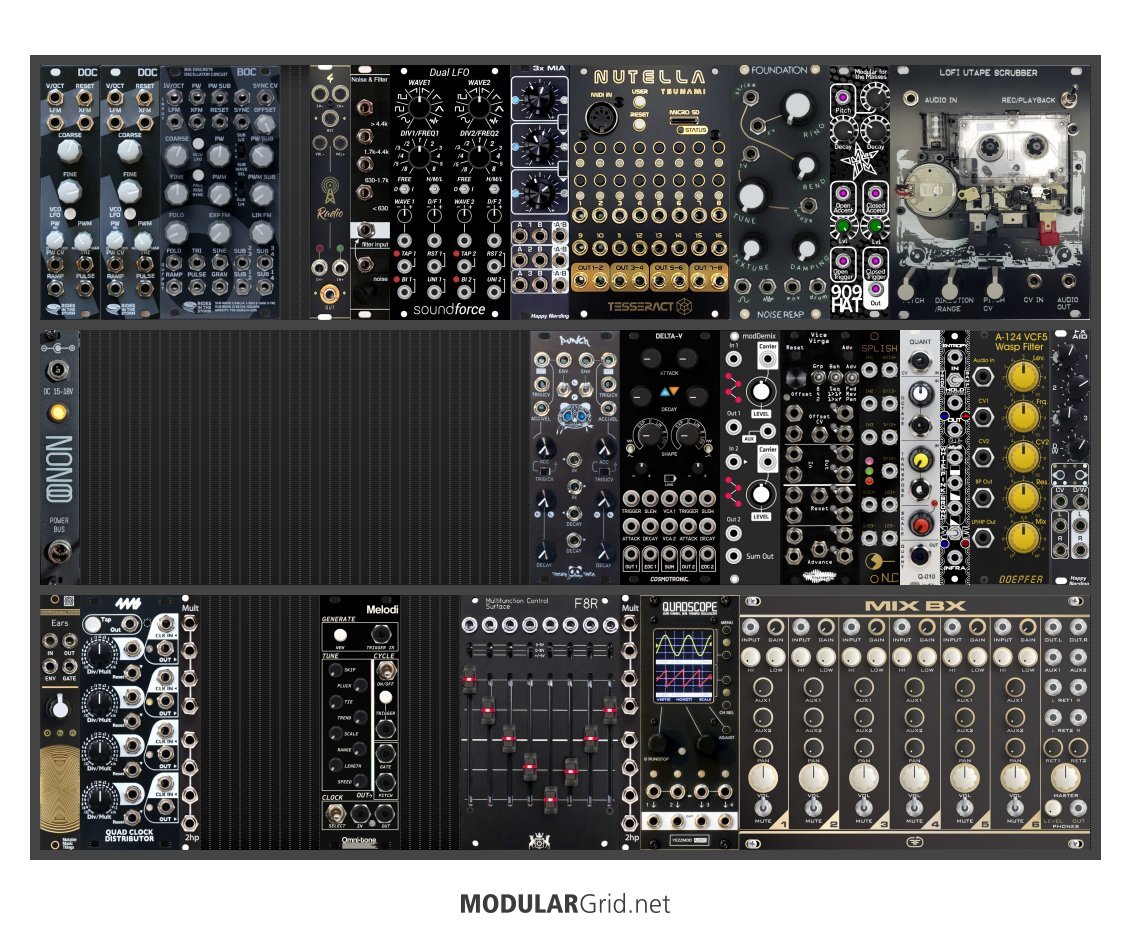Click the MIDI IN DIN socket on Nutella

point(600,117)
